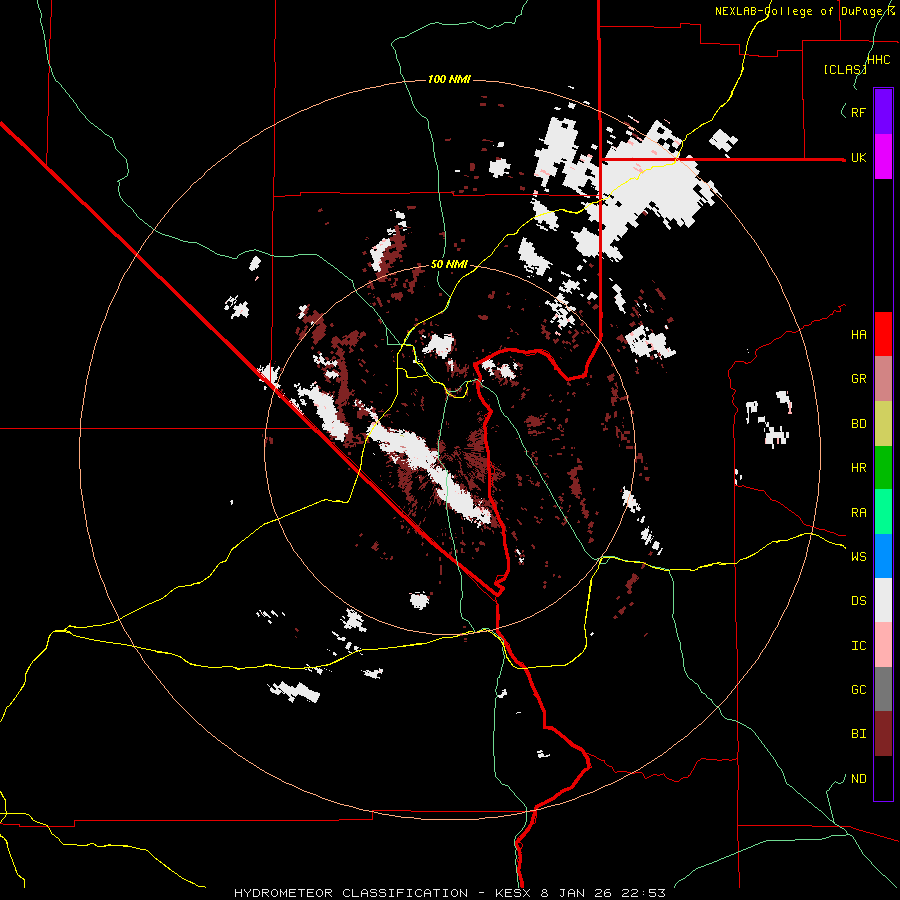Select the IC light pink legend swatch
The image size is (900, 900).
(x=883, y=645)
